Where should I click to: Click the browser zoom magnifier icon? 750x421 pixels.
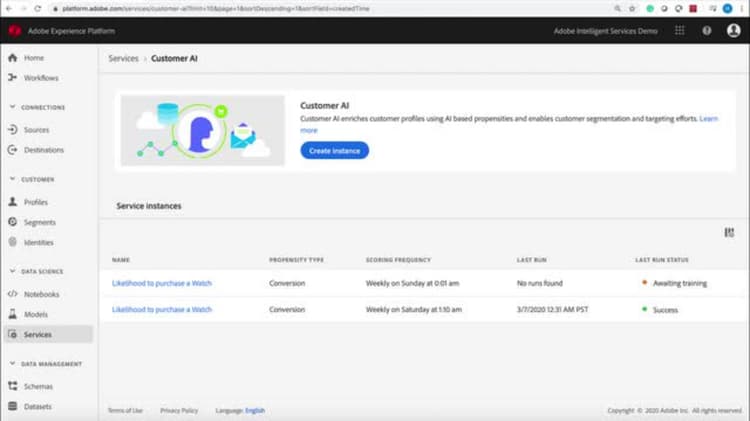[x=618, y=9]
